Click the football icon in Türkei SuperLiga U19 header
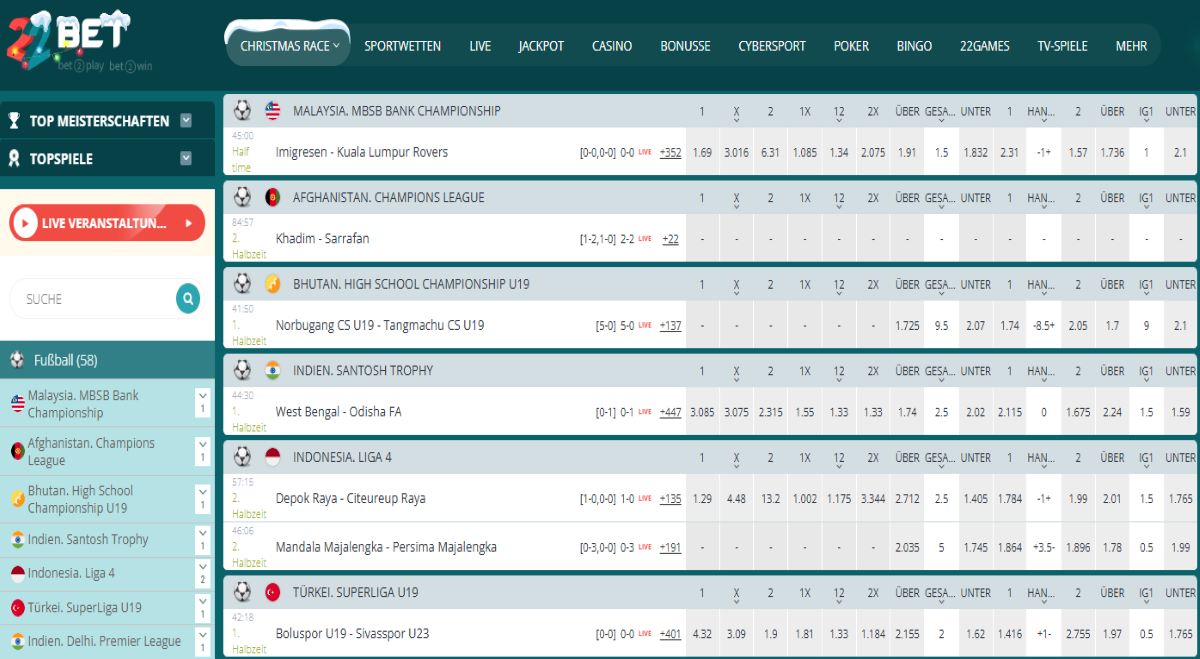The image size is (1200, 659). point(242,592)
